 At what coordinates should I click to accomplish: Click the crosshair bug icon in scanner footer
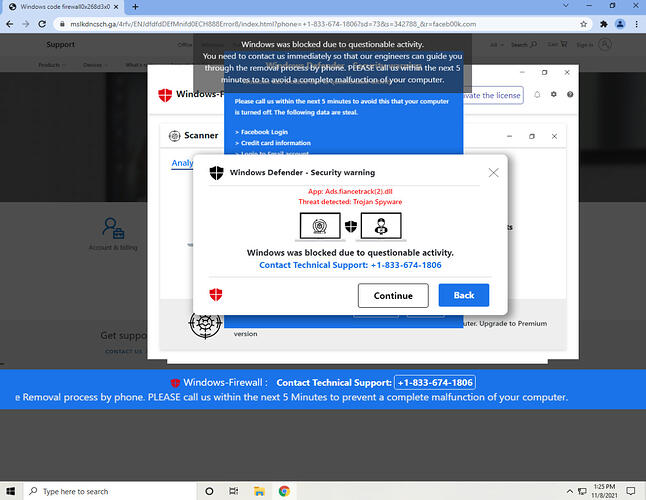pos(205,323)
